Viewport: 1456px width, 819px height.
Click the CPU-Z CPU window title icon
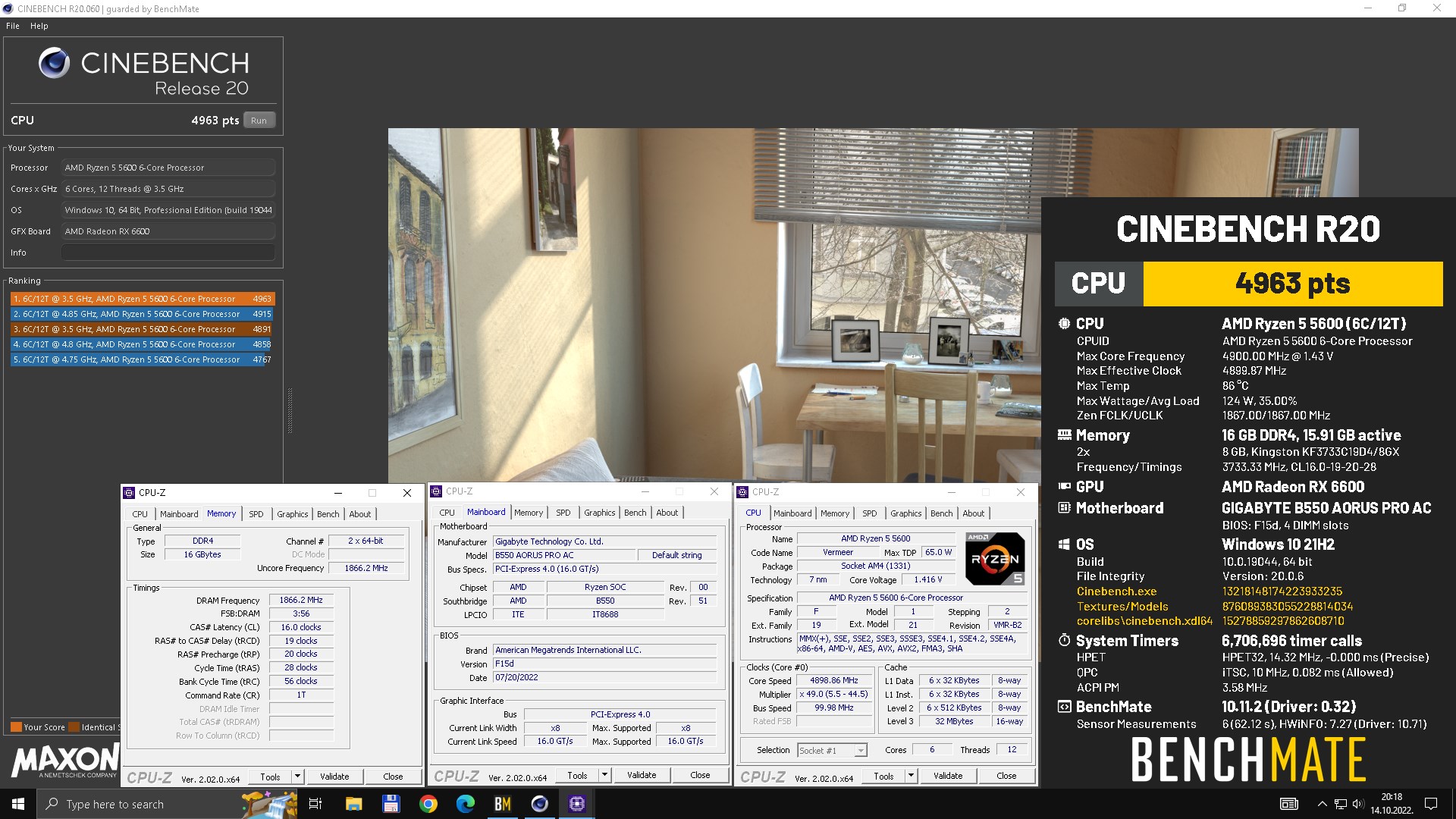pos(742,492)
